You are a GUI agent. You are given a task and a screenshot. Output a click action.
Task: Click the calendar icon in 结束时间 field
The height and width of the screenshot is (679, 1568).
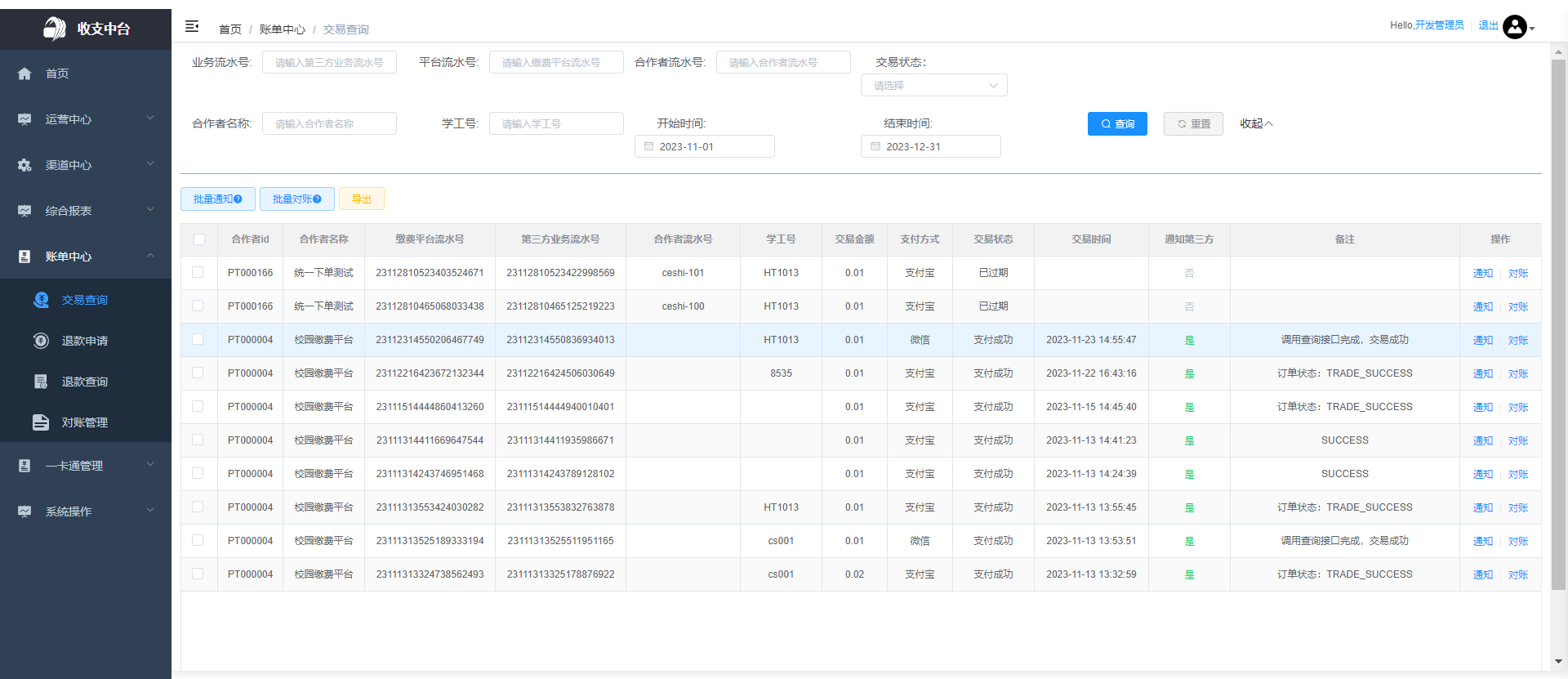tap(875, 146)
